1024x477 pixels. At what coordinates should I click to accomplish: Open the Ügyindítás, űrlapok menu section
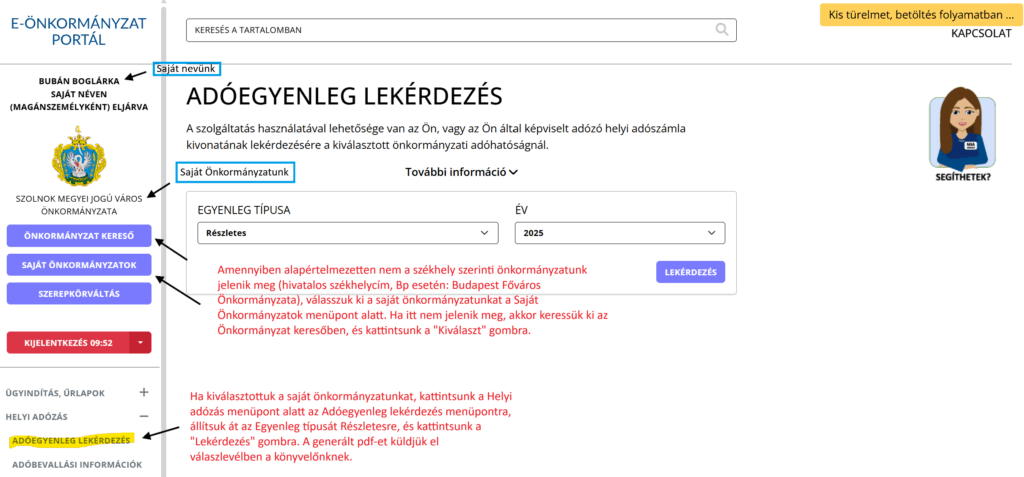54,393
